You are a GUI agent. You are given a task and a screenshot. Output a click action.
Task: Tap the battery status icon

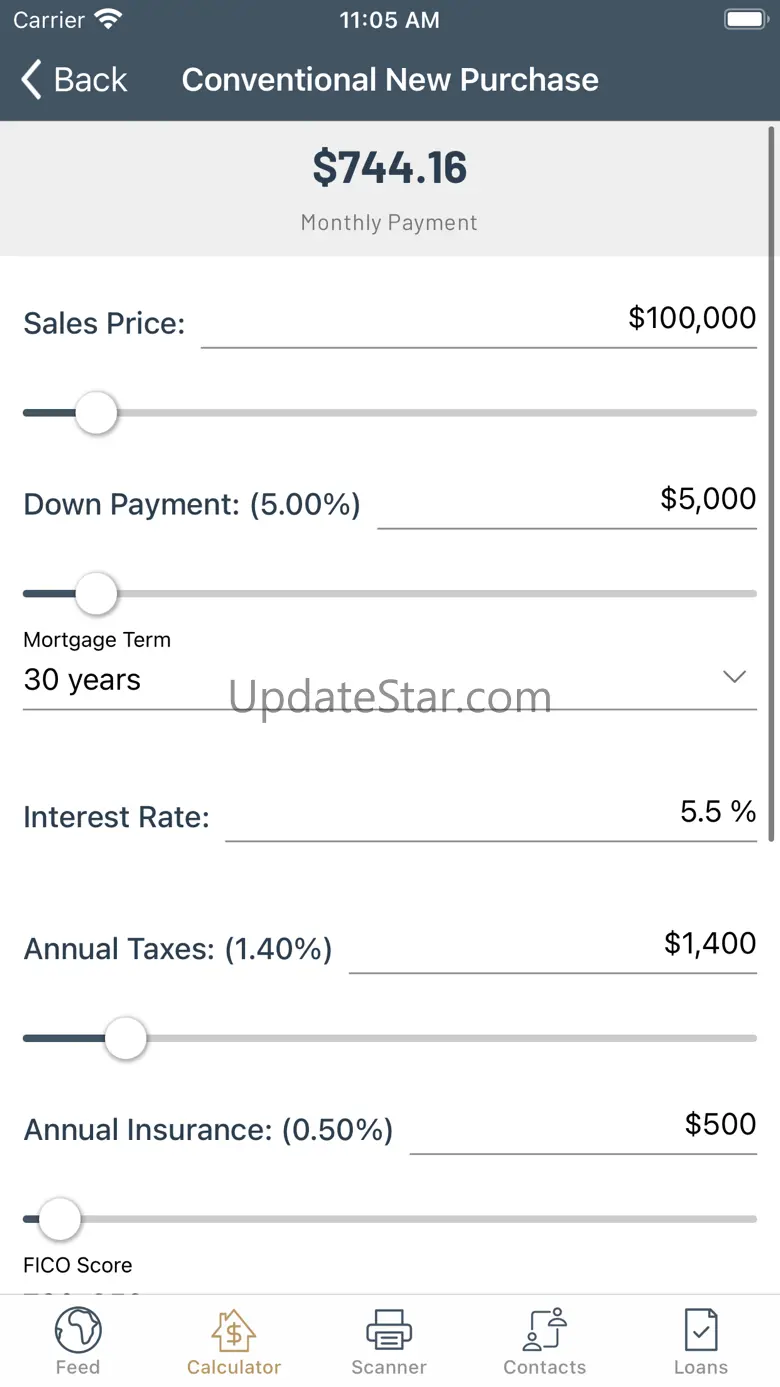point(745,20)
